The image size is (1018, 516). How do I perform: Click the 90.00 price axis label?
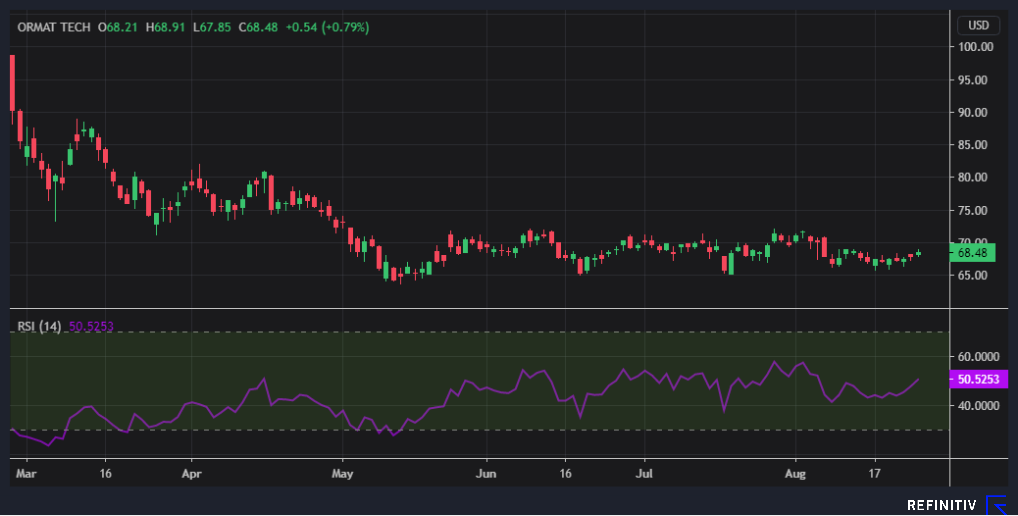click(973, 112)
